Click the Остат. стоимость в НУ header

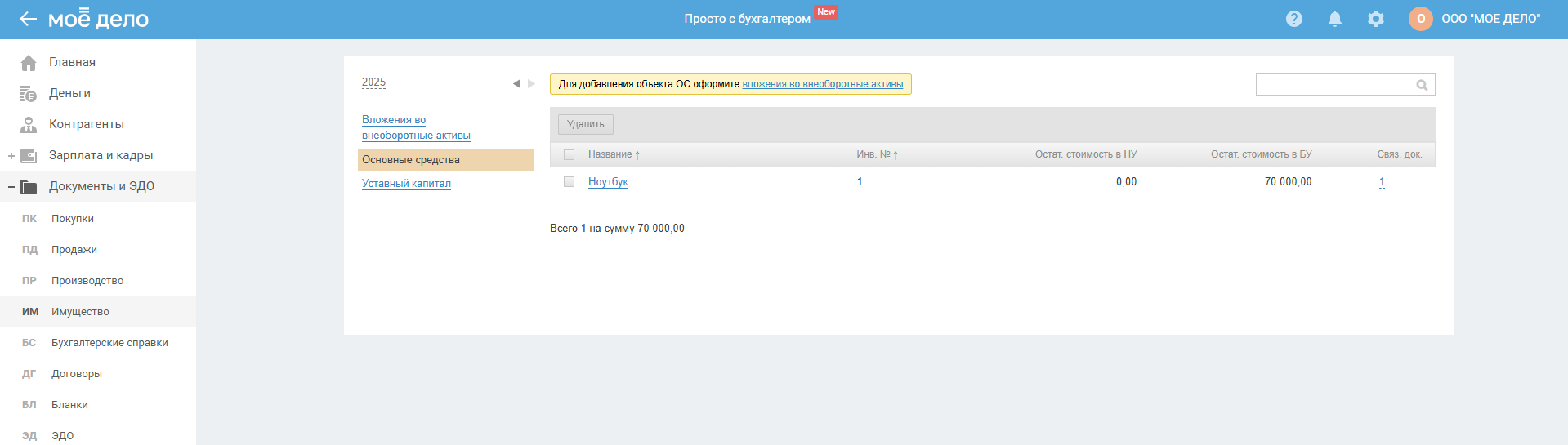coord(1086,154)
